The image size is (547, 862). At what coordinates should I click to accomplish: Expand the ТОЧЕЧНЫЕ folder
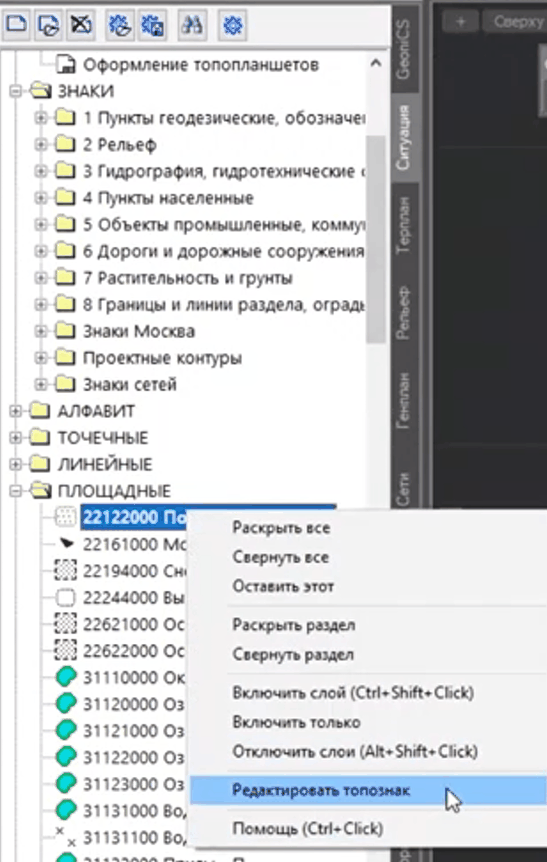(x=16, y=438)
